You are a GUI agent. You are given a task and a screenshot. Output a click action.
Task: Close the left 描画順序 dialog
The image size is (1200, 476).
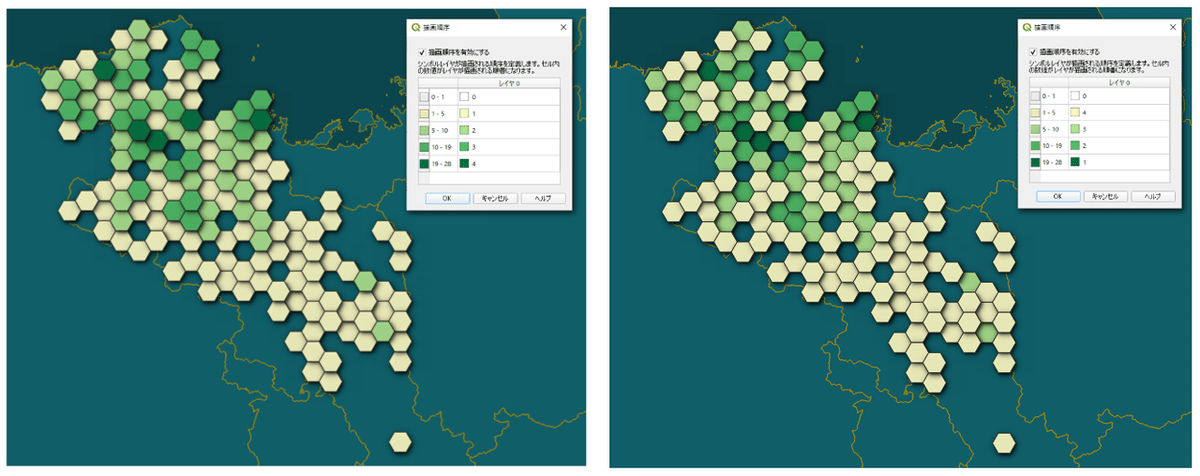click(563, 27)
